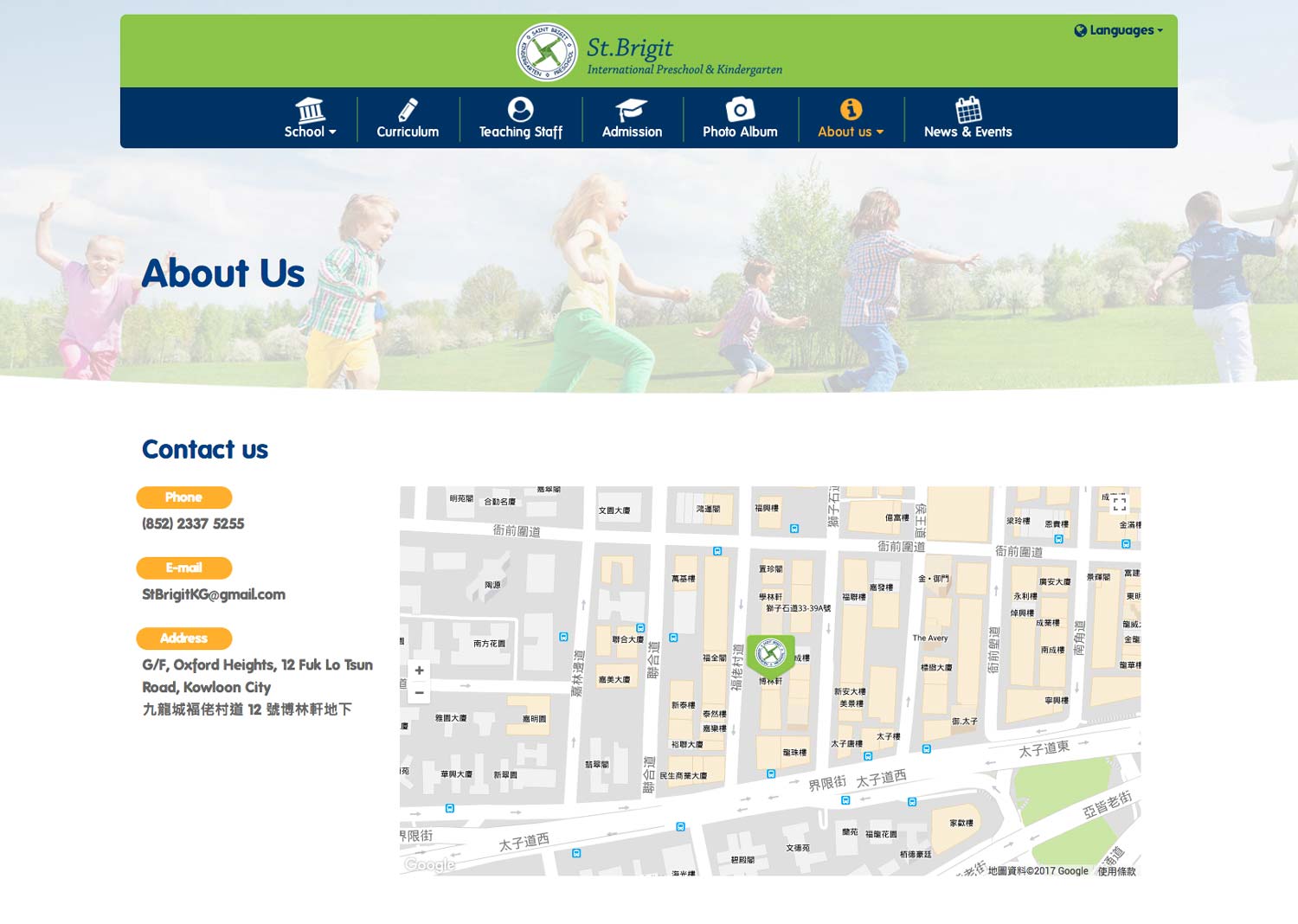The image size is (1298, 924).
Task: Click the Phone label badge
Action: 183,497
